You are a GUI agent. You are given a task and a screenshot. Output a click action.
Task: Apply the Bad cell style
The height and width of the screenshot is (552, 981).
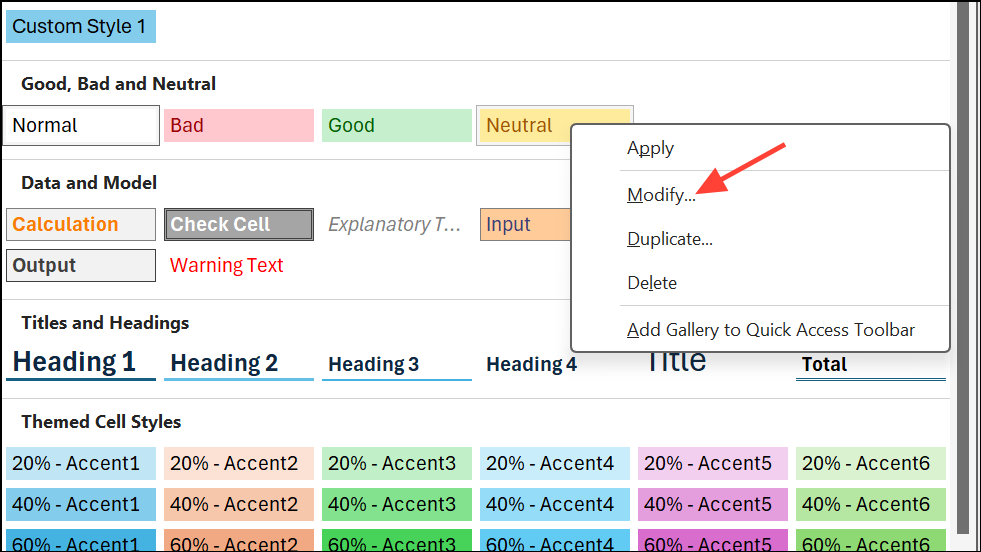point(238,126)
